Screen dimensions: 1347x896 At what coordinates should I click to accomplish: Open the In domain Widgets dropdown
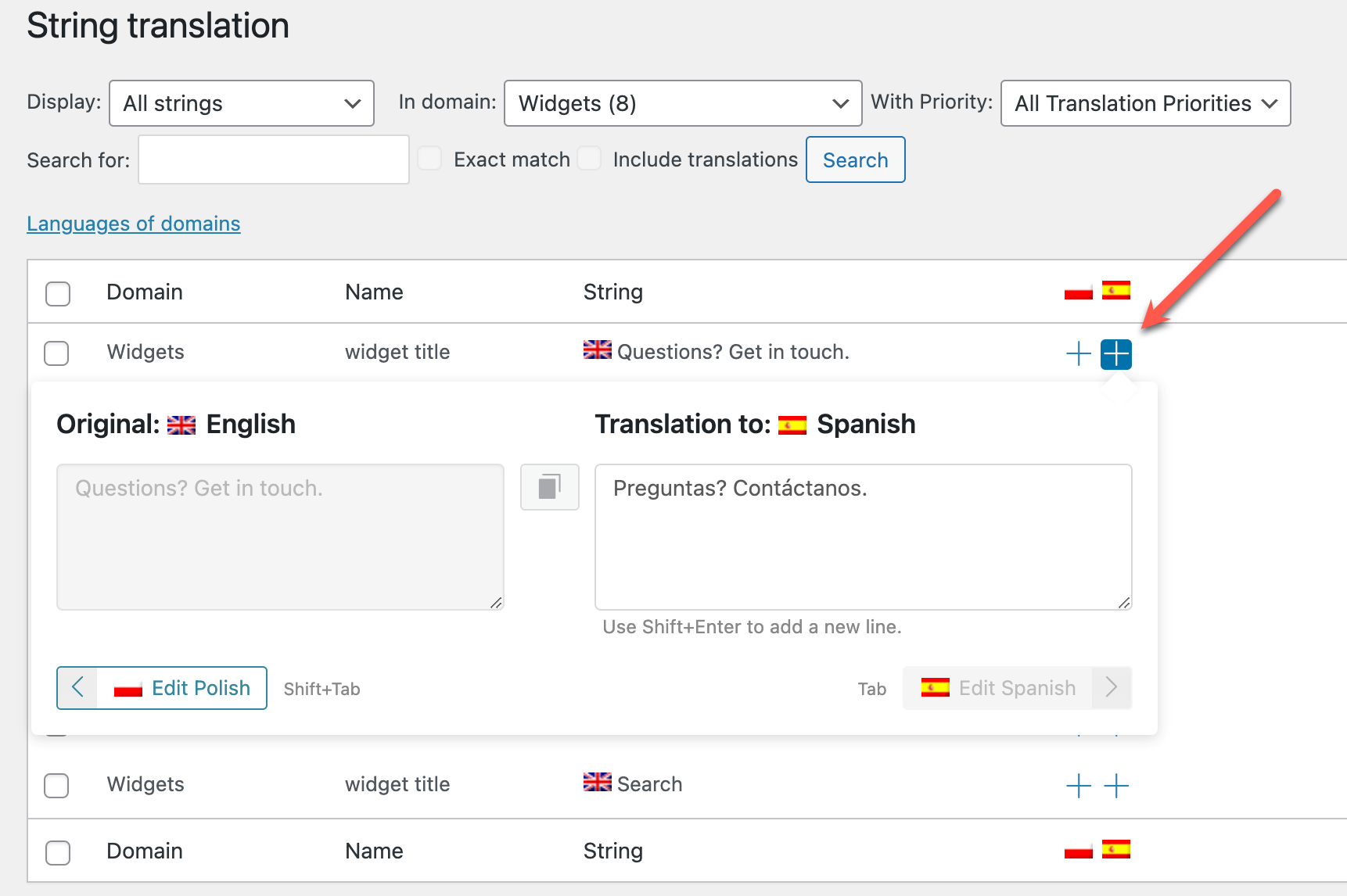click(682, 102)
